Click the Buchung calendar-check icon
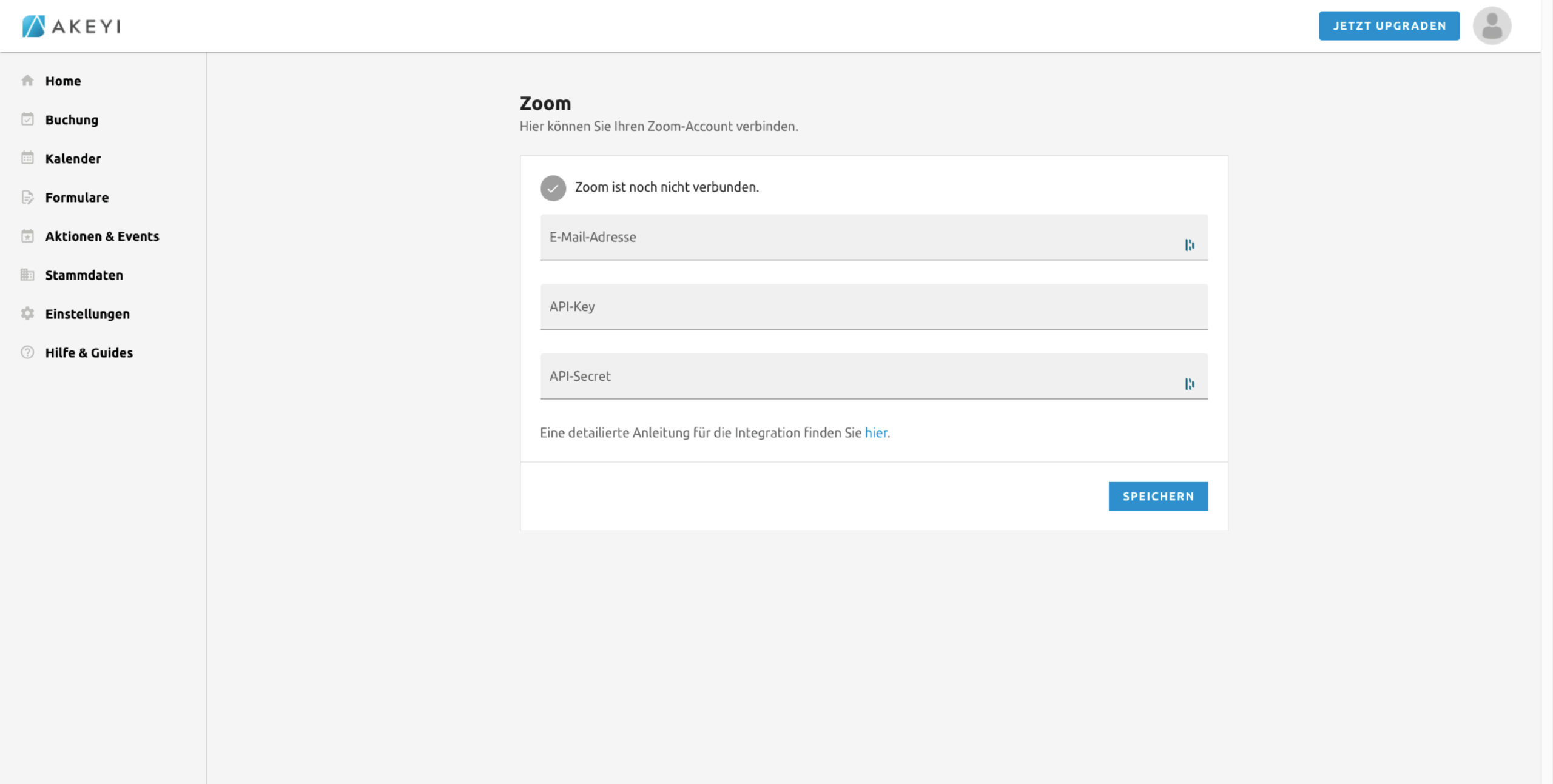The image size is (1553, 784). [27, 119]
